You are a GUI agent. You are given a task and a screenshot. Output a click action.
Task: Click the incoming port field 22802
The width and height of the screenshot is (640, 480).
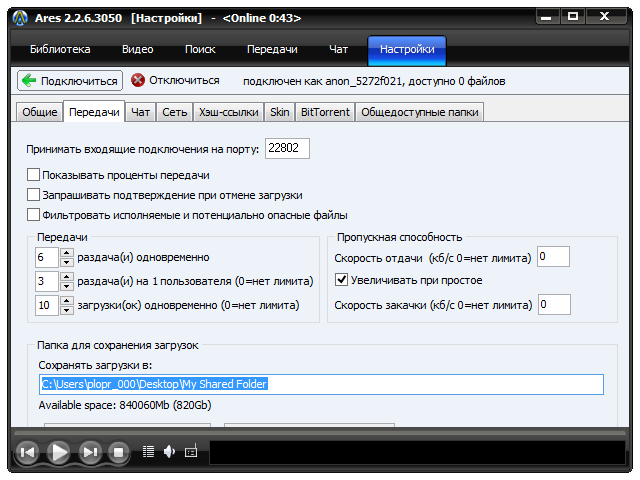pos(287,148)
